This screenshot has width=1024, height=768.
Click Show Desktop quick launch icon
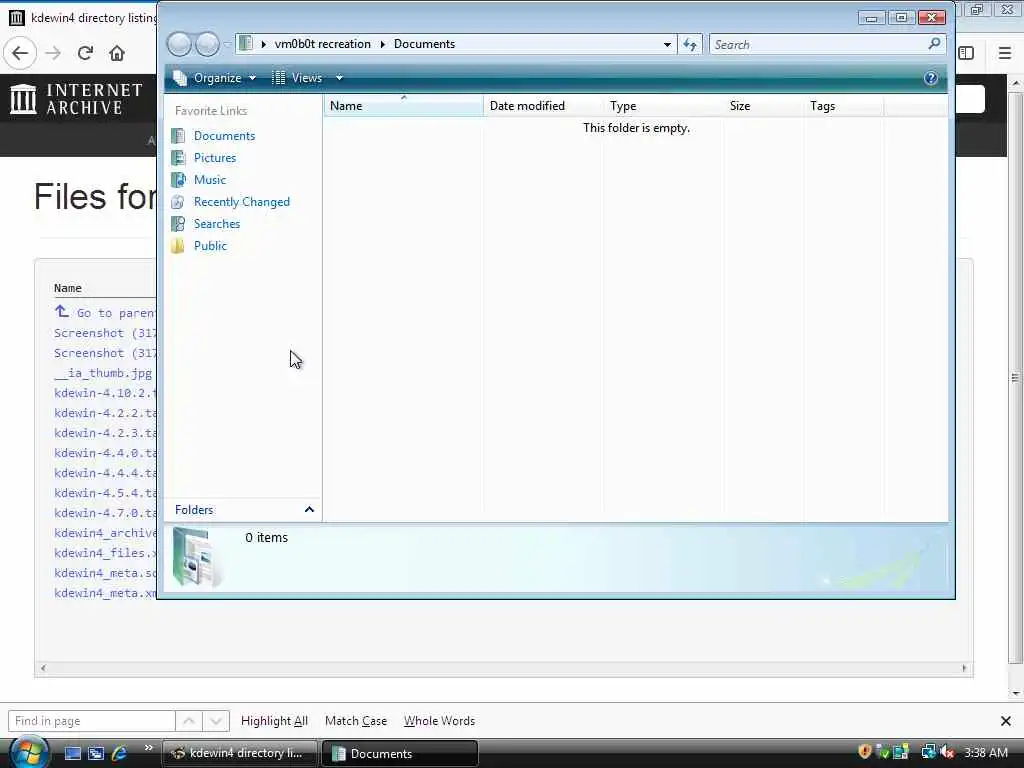point(72,754)
